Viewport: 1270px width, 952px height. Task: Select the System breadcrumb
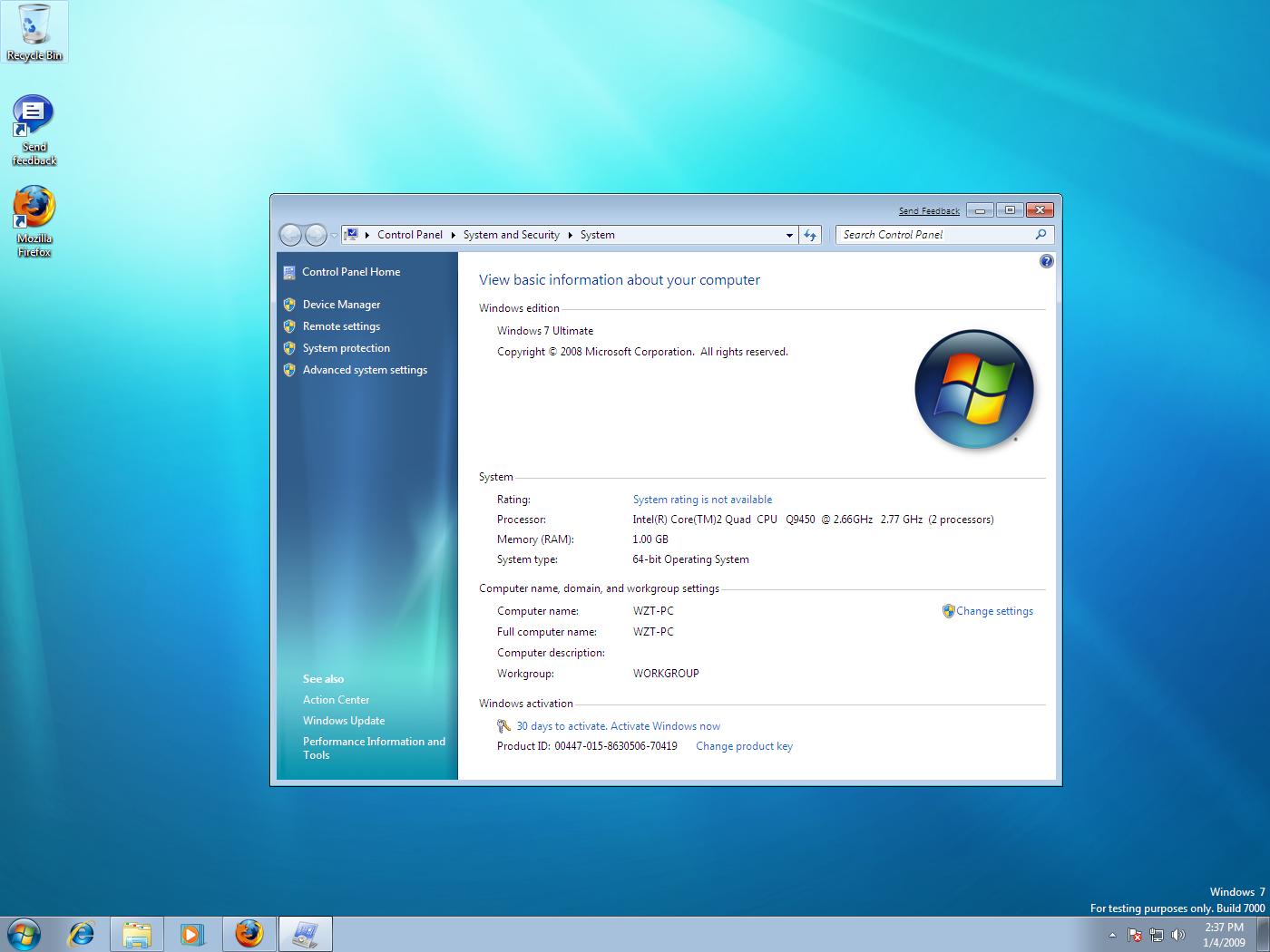point(598,235)
